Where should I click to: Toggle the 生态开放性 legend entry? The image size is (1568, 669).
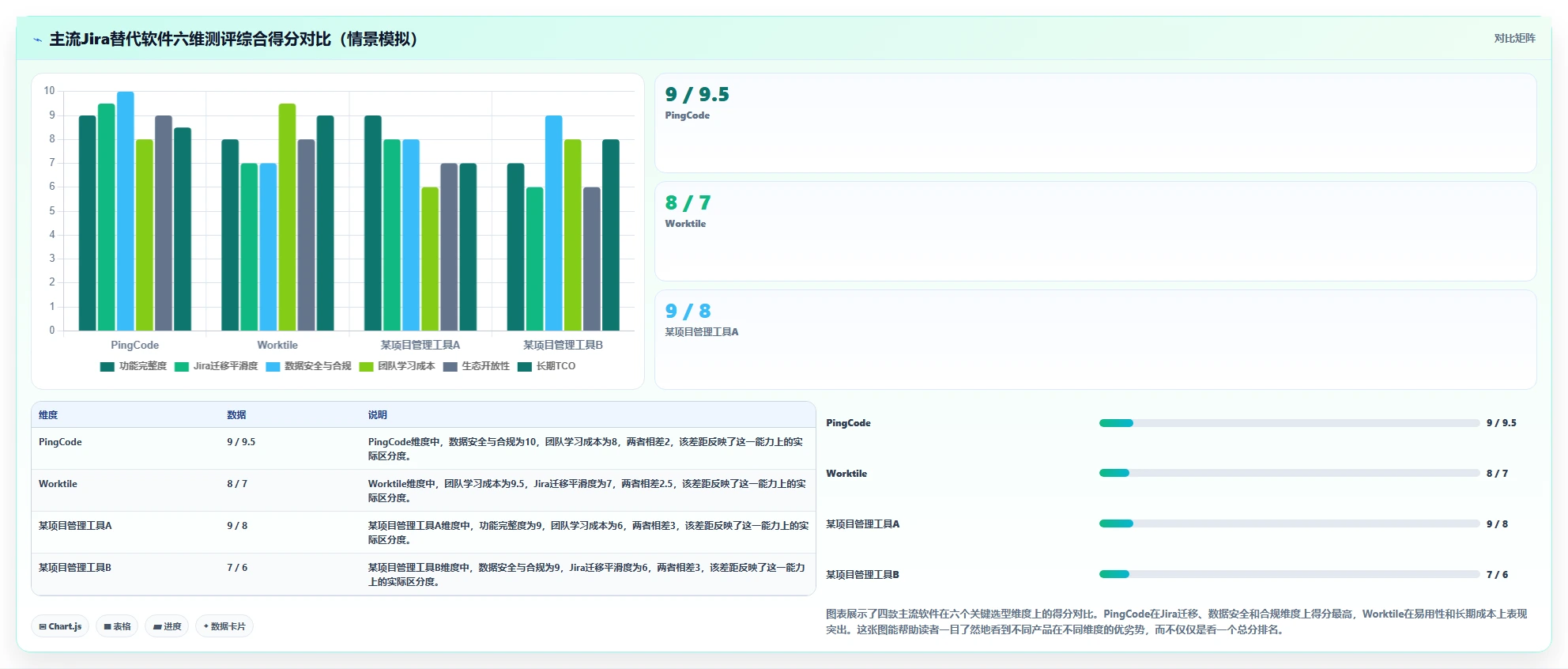click(x=477, y=366)
